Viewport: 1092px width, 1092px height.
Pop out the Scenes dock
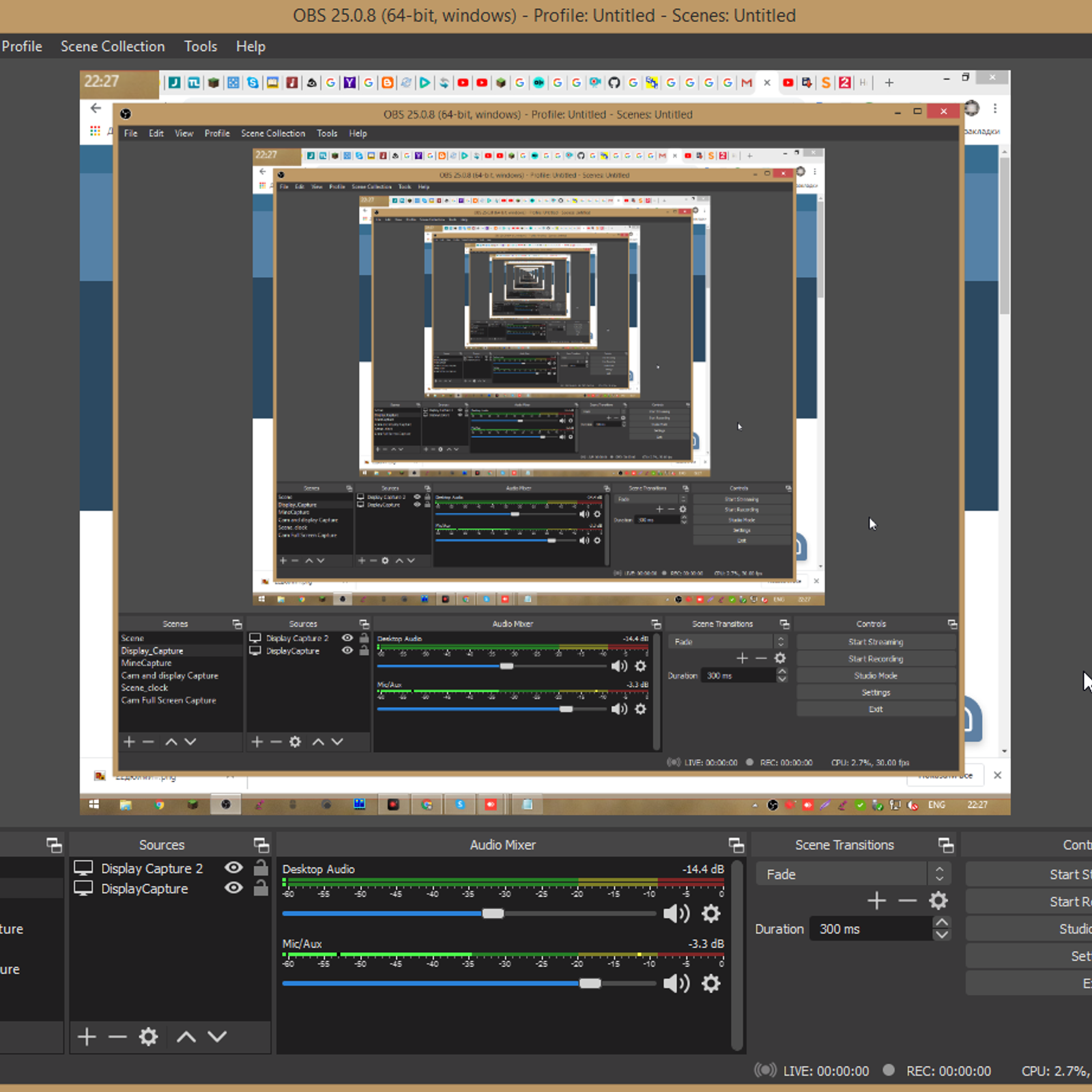(x=54, y=845)
